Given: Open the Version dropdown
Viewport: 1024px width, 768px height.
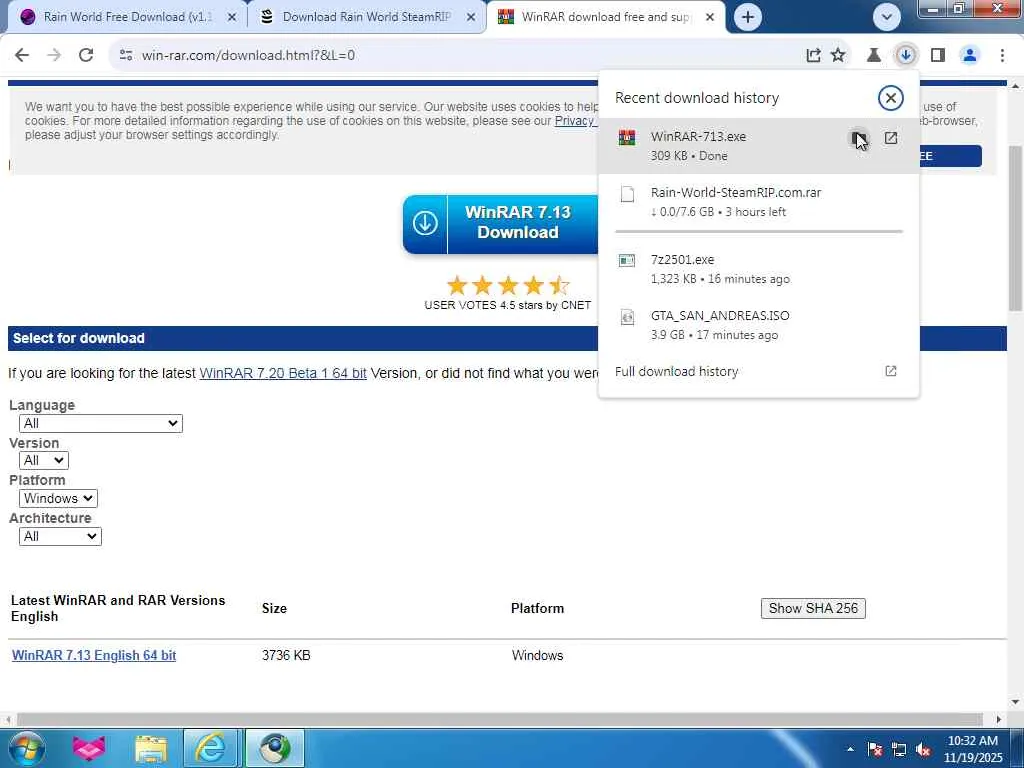Looking at the screenshot, I should tap(44, 460).
